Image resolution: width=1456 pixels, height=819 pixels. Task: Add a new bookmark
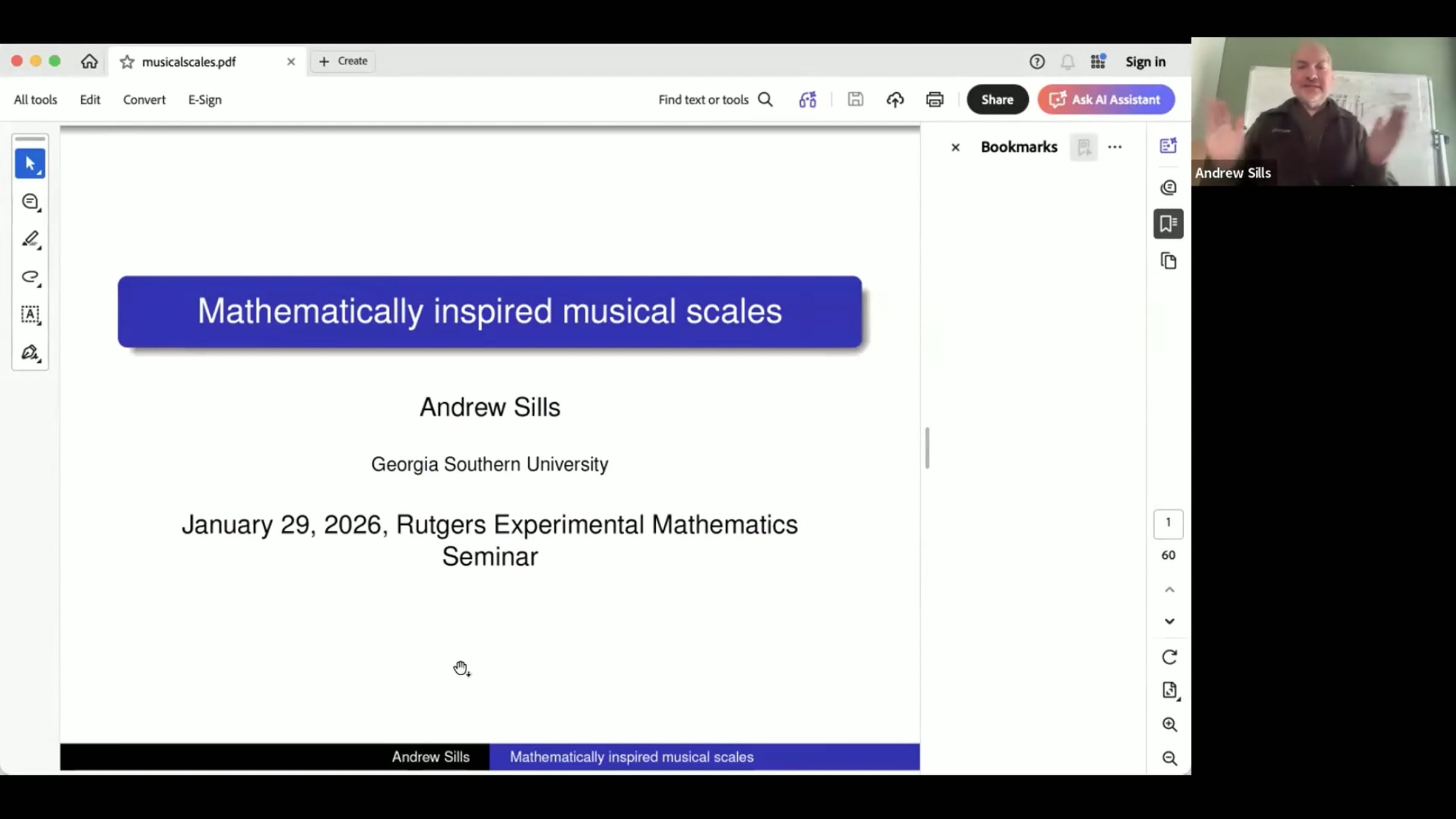[x=1084, y=147]
